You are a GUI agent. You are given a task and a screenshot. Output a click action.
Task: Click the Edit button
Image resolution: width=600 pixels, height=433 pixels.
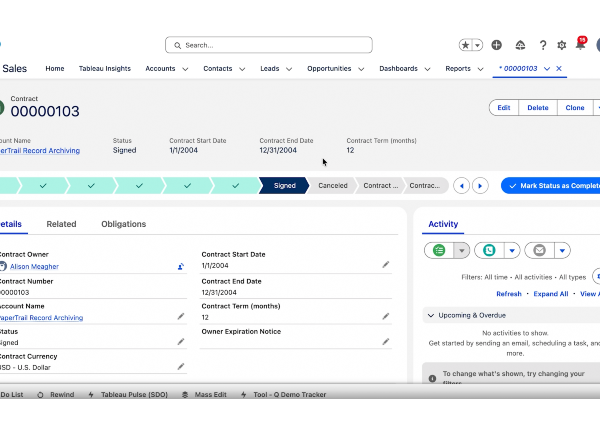coord(504,108)
